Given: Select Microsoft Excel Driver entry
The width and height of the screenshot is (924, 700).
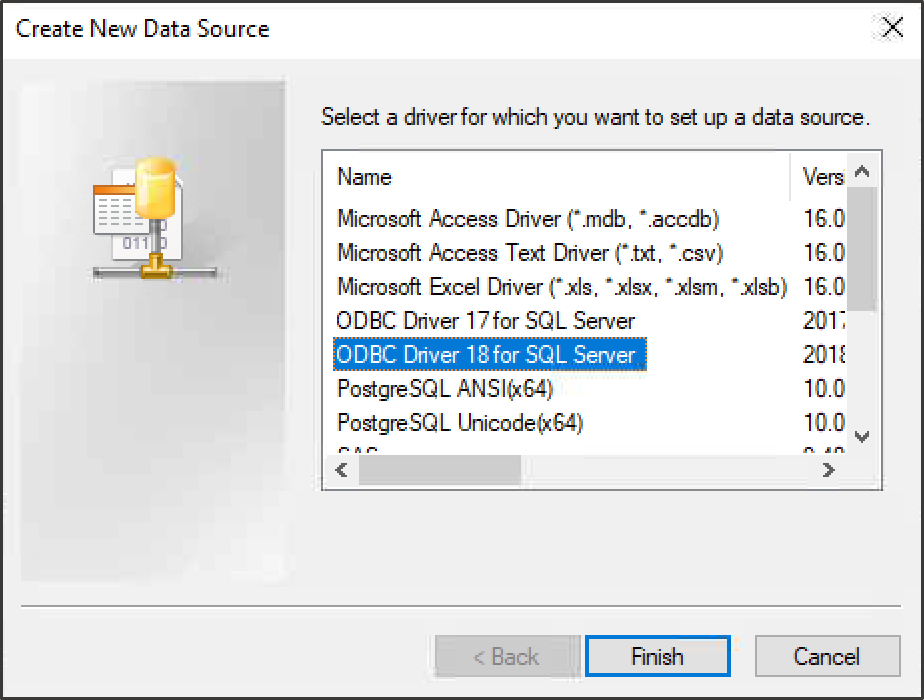Looking at the screenshot, I should [562, 287].
